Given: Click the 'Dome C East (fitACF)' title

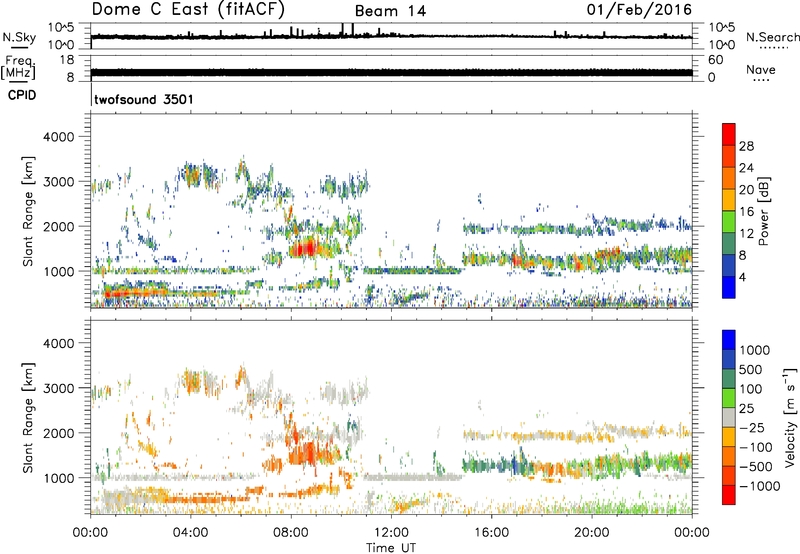Looking at the screenshot, I should click(x=188, y=9).
